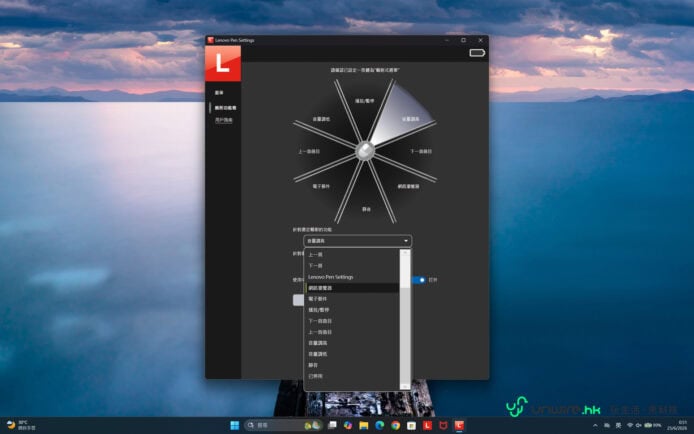Select the 音量調低 segment on the wheel
The image size is (694, 434).
321,119
